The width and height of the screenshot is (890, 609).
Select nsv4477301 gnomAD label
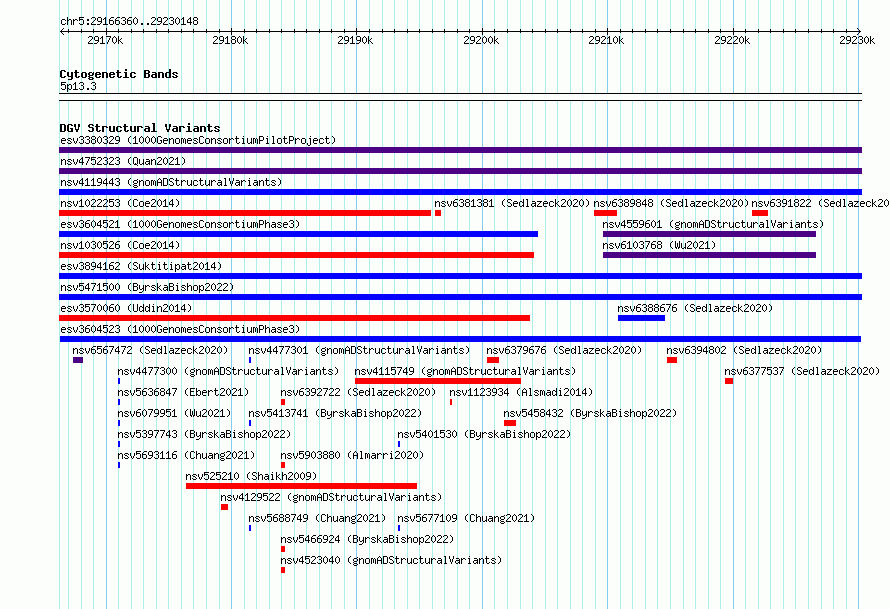click(359, 350)
